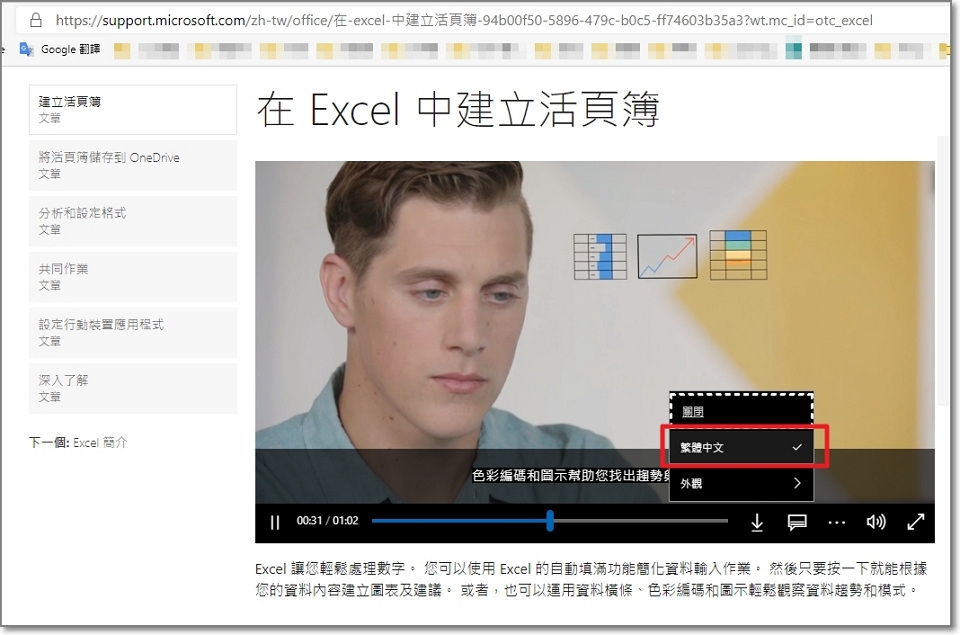This screenshot has width=960, height=635.
Task: Choose 繁體中文 caption language
Action: [741, 447]
